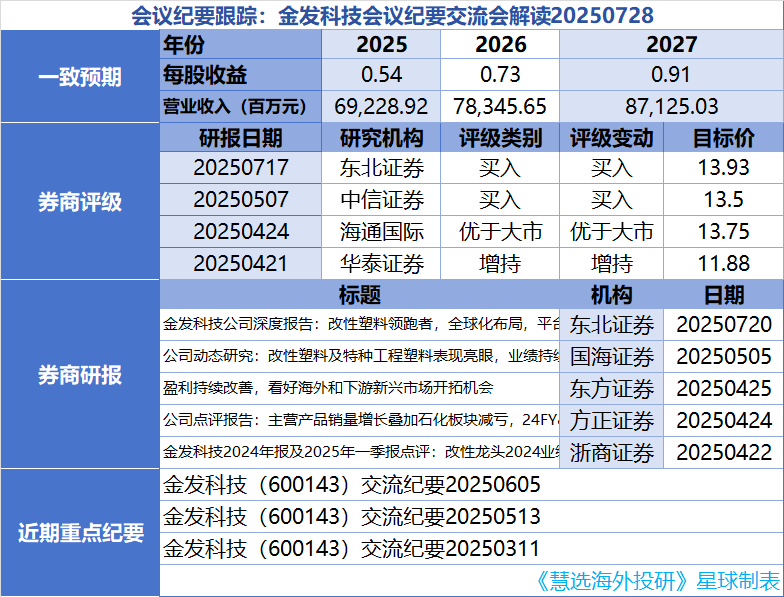Select the 2027 year column header
This screenshot has width=784, height=597.
pos(672,44)
